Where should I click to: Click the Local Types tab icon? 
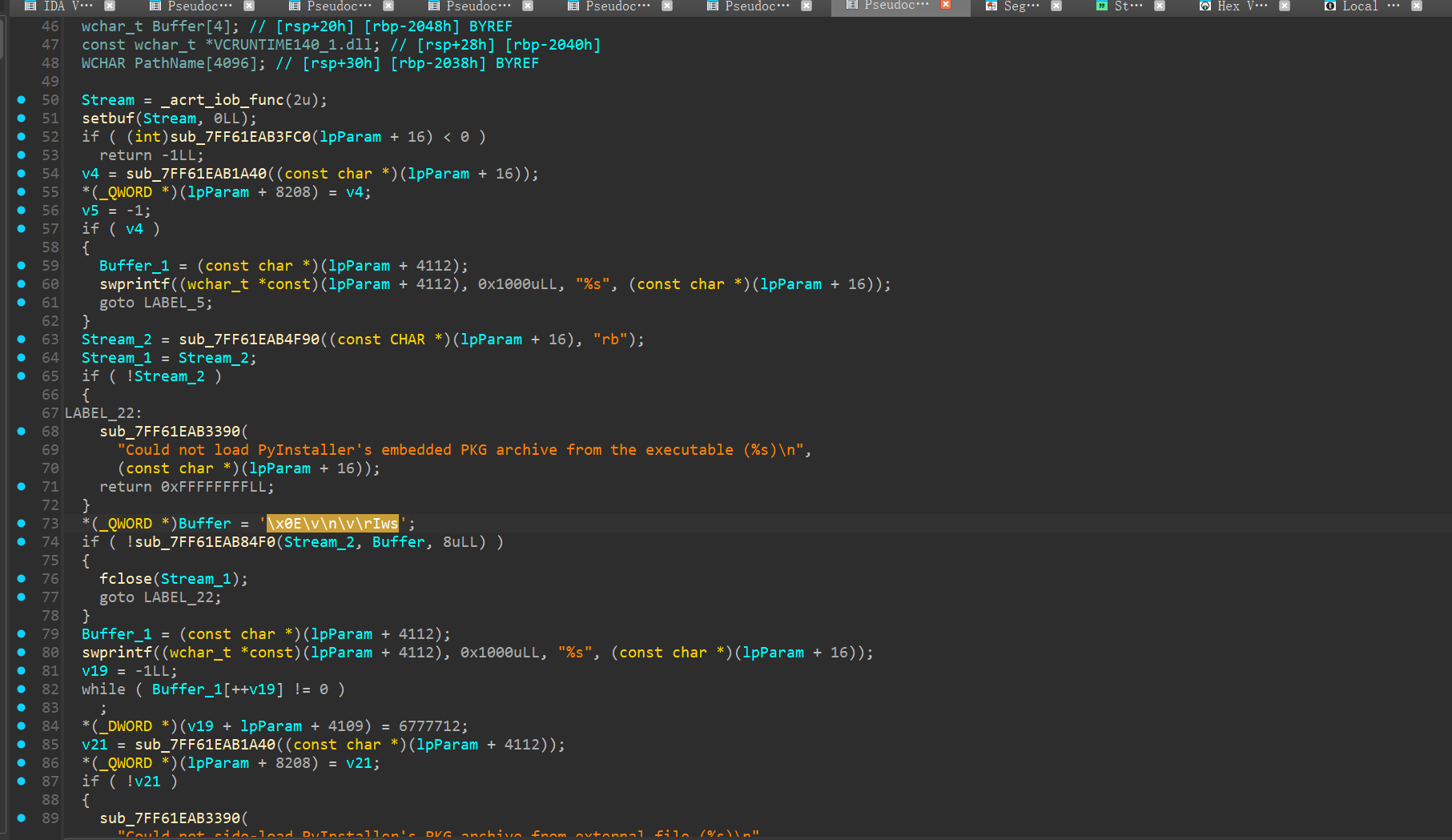(1330, 6)
